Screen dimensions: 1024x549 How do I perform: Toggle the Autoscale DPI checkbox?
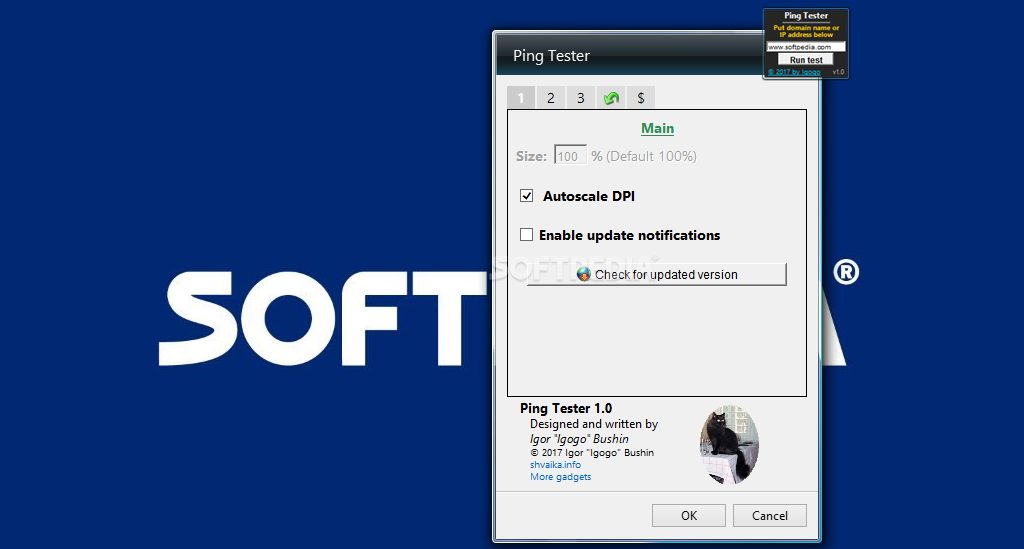526,196
